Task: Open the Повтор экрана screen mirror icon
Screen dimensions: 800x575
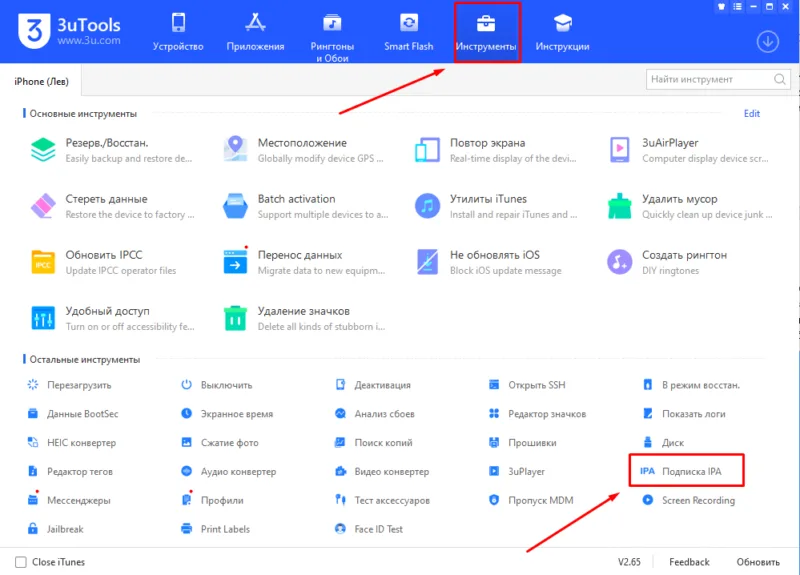Action: 427,150
